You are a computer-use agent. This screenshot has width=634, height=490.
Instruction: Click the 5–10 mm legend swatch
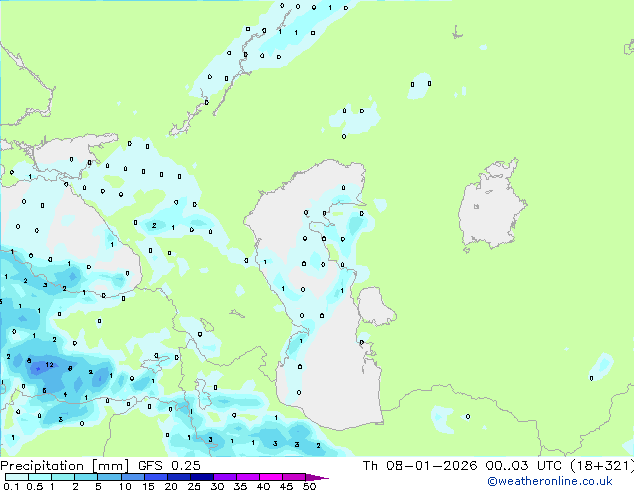pos(109,477)
